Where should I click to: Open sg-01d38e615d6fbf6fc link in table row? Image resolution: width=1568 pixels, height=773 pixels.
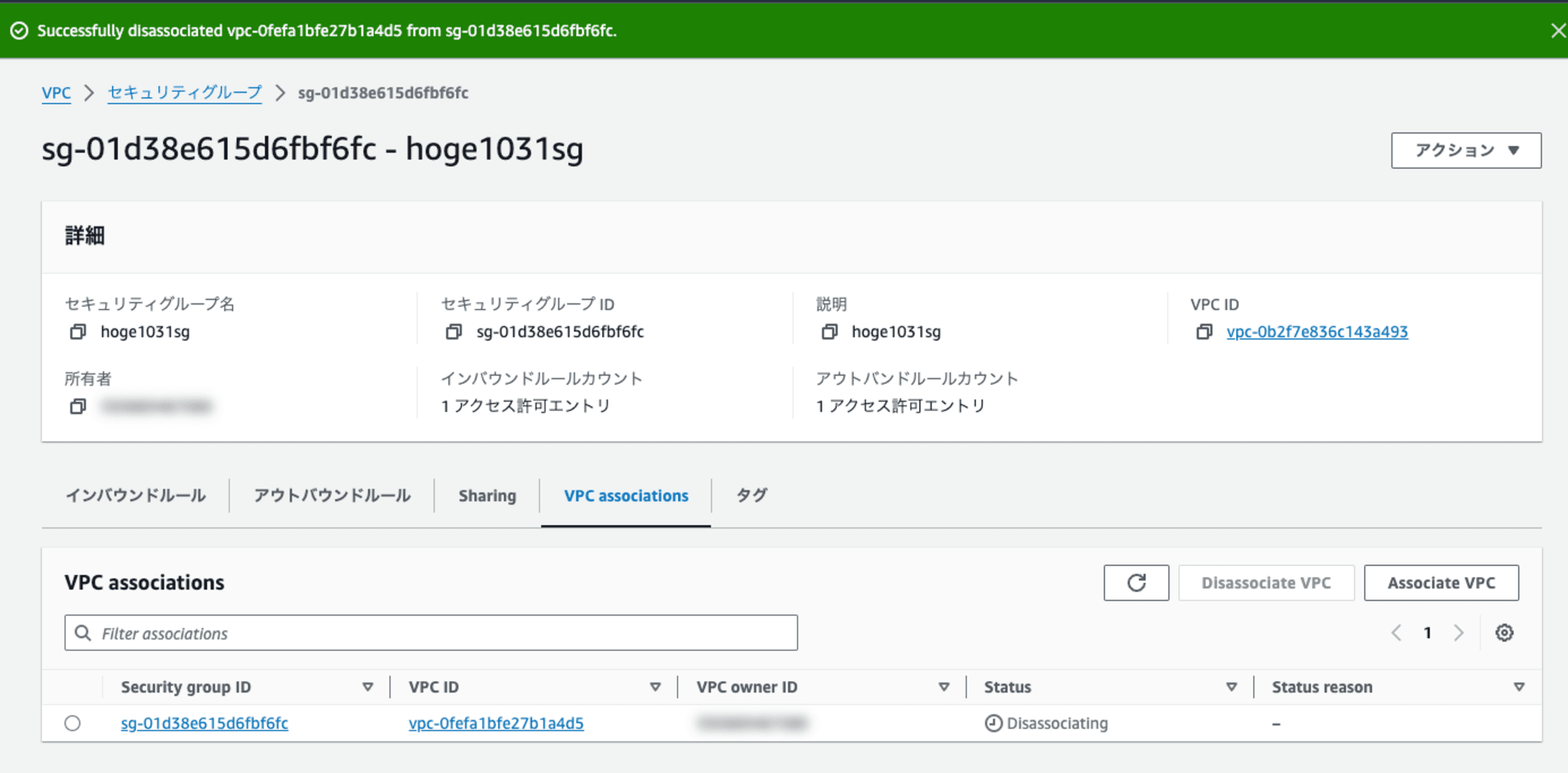pos(205,723)
